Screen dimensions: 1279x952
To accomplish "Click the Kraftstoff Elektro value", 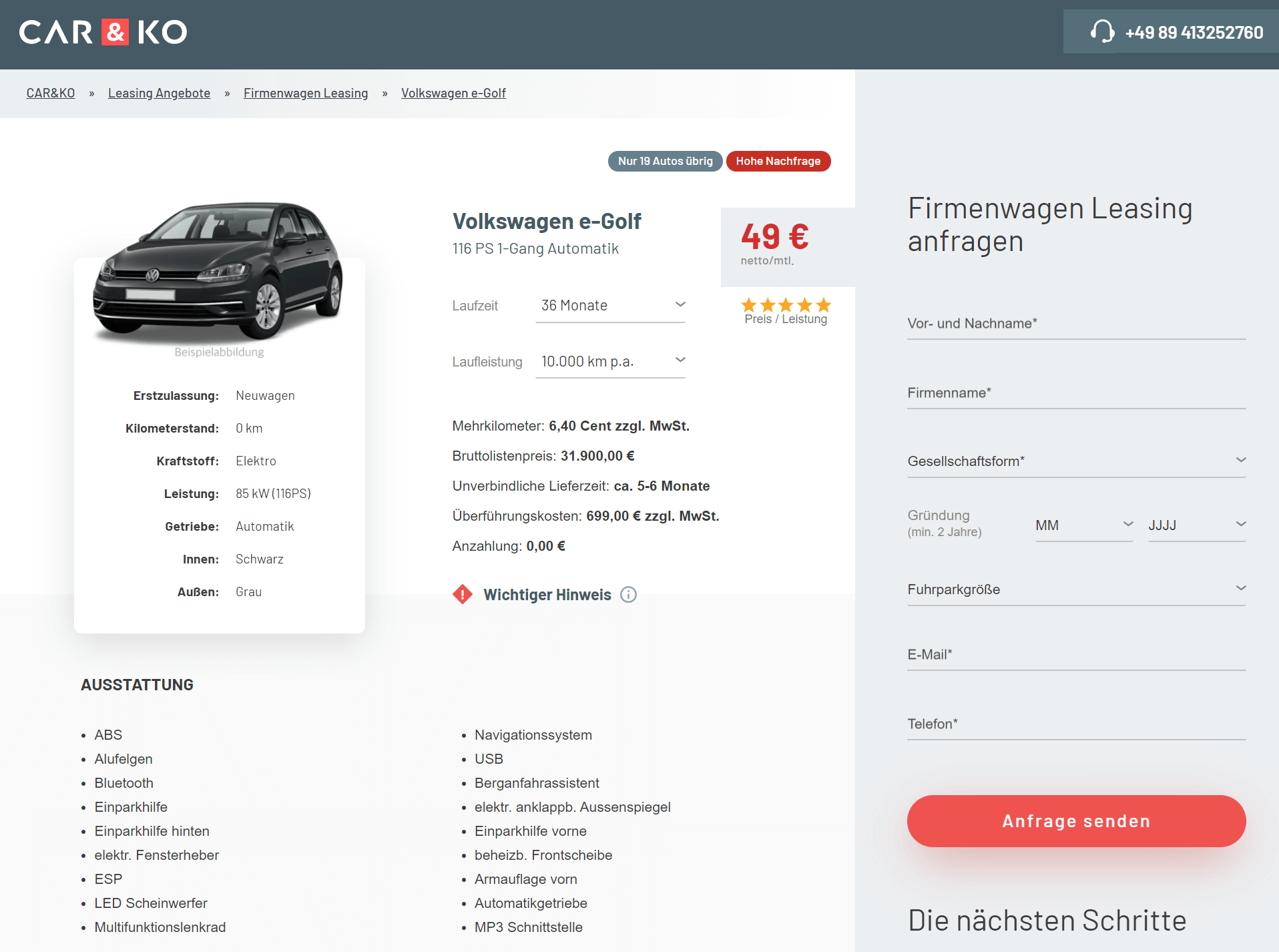I will (256, 461).
